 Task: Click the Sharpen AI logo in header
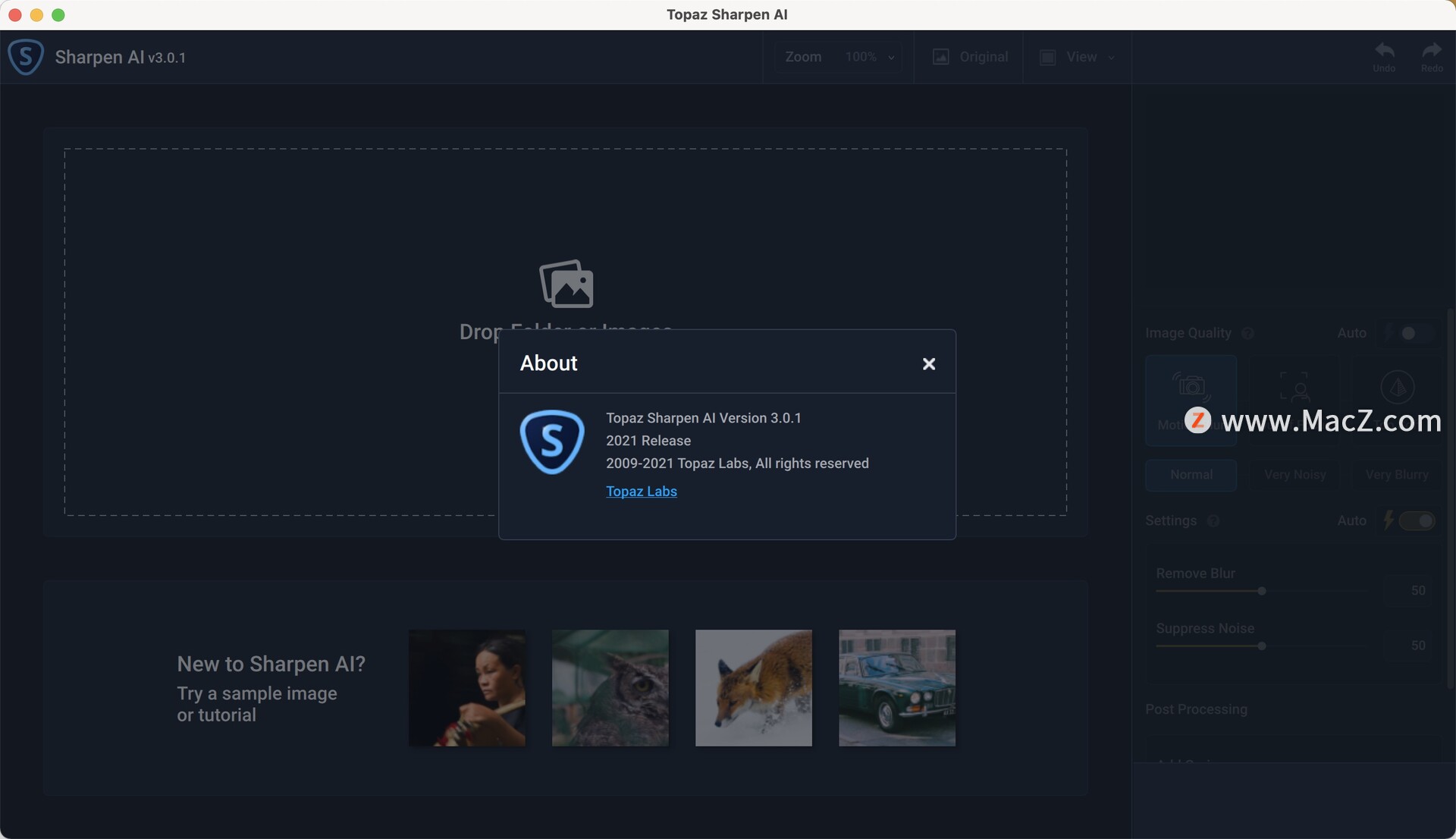26,57
